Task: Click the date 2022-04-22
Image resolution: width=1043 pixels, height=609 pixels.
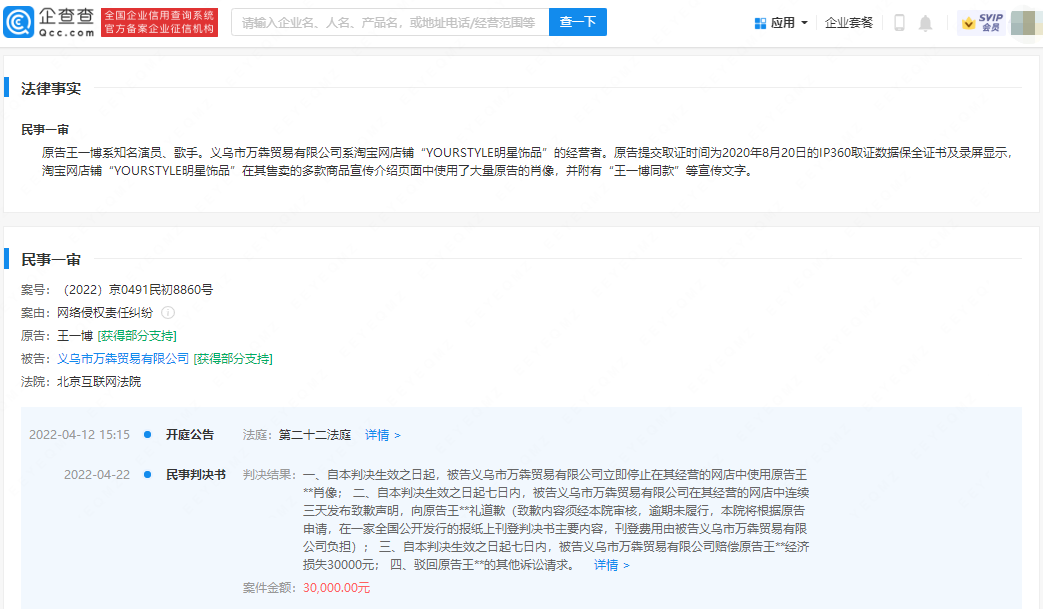Action: 96,475
